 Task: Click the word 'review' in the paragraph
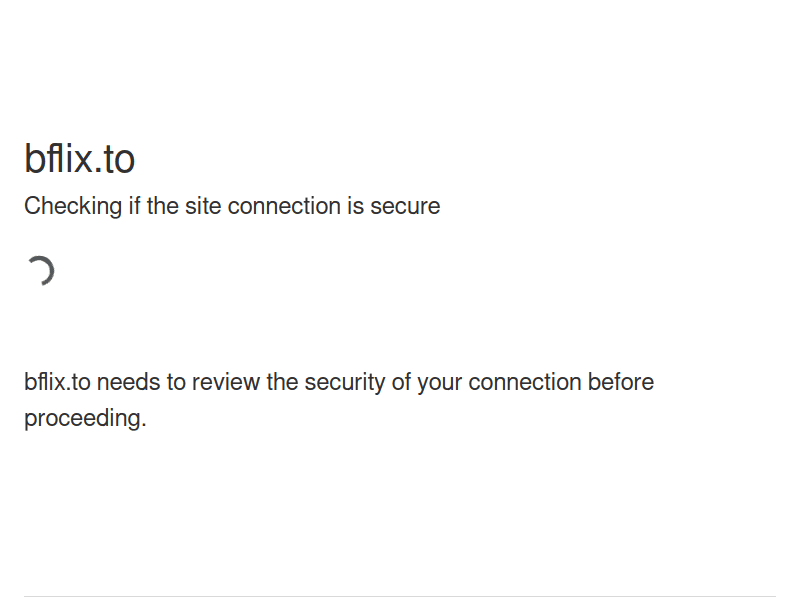pyautogui.click(x=226, y=382)
